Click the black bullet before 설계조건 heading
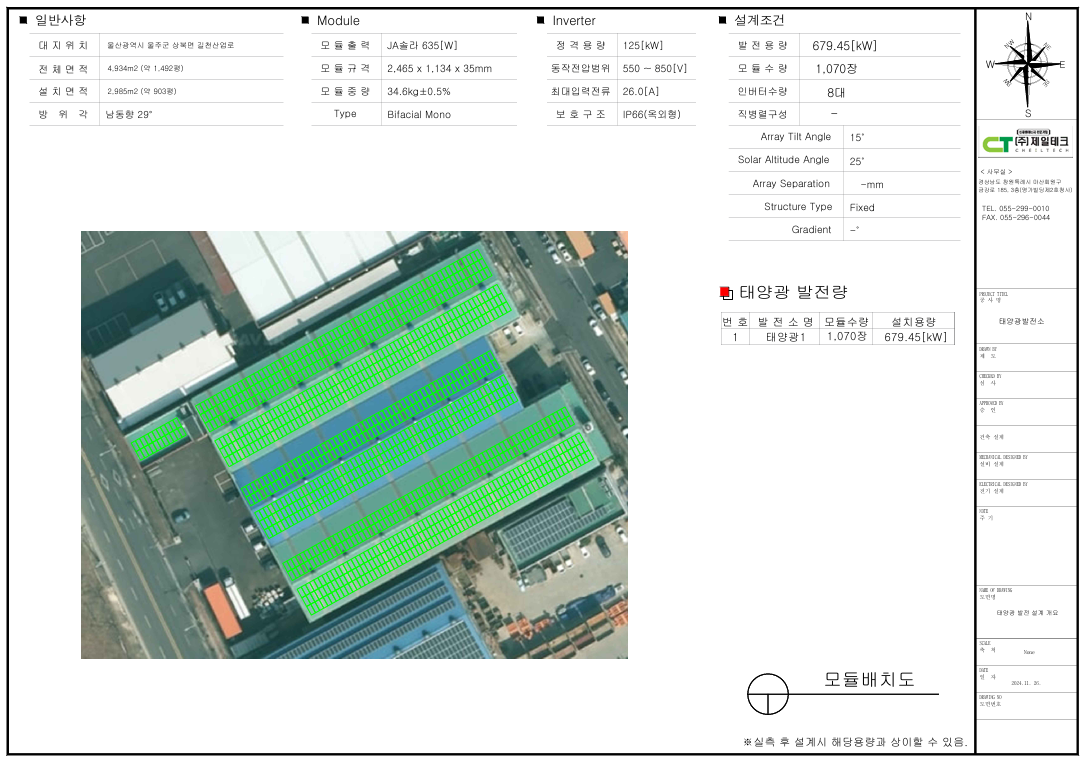The image size is (1085, 764). click(x=723, y=20)
